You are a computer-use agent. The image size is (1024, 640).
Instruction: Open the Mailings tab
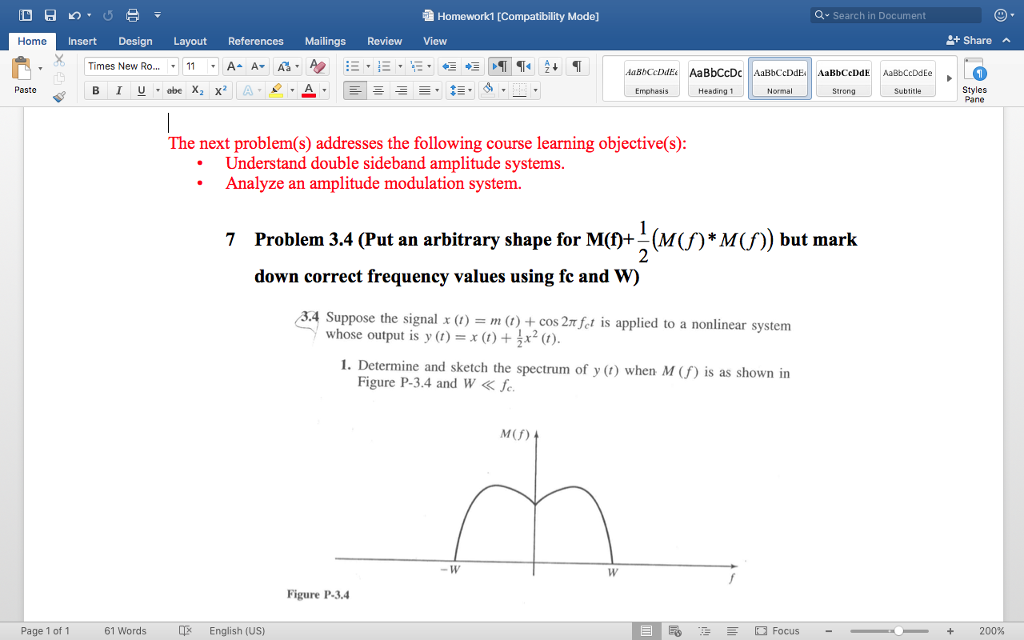pyautogui.click(x=325, y=42)
